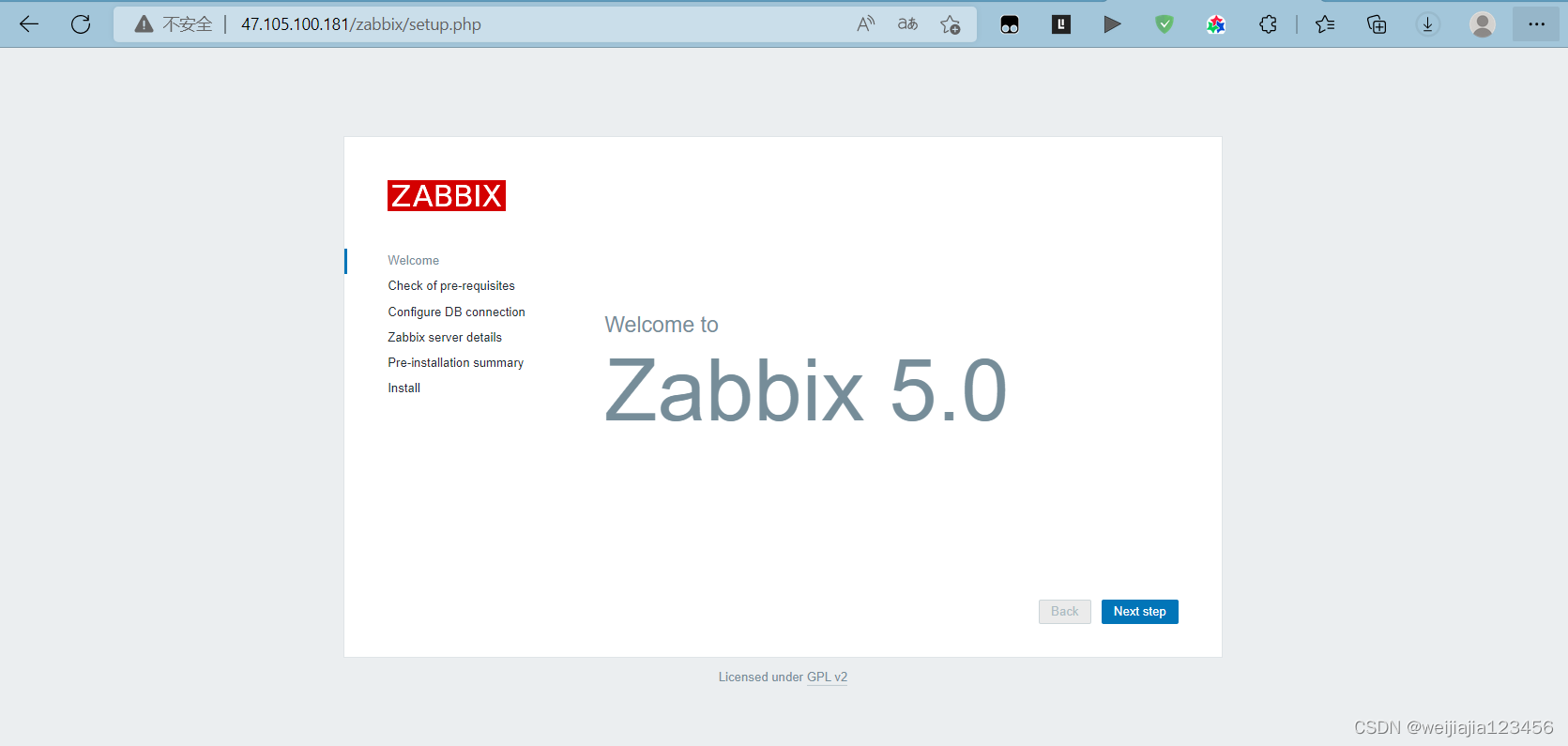This screenshot has height=746, width=1568.
Task: Add page to favorites with star-plus icon
Action: coord(951,24)
